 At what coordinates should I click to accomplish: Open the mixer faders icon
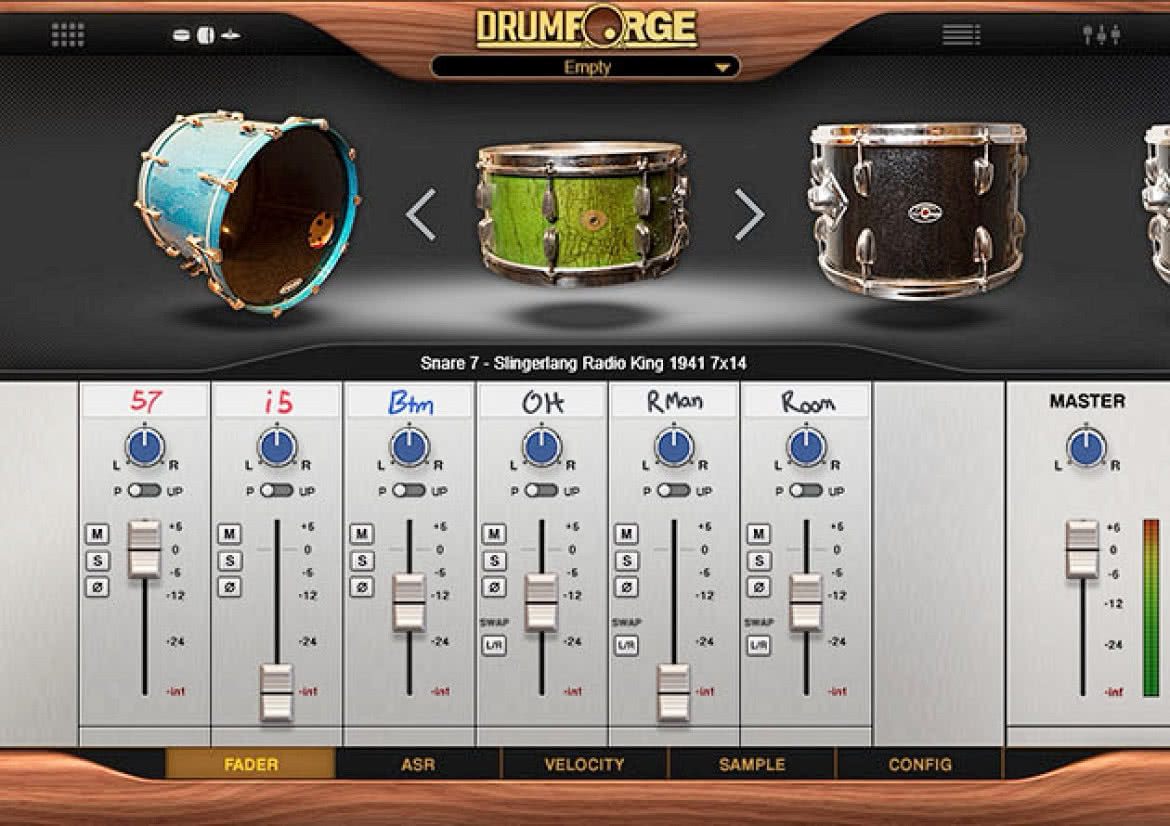(1101, 34)
